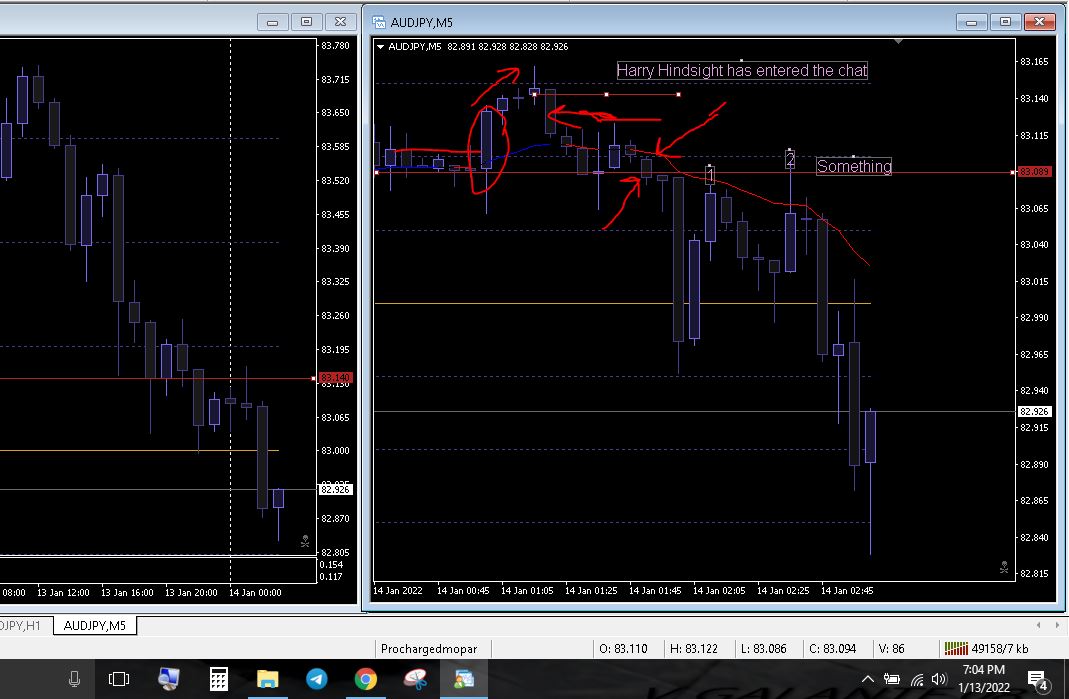Open the Snipping Tool taskbar icon
The width and height of the screenshot is (1069, 699).
(415, 679)
